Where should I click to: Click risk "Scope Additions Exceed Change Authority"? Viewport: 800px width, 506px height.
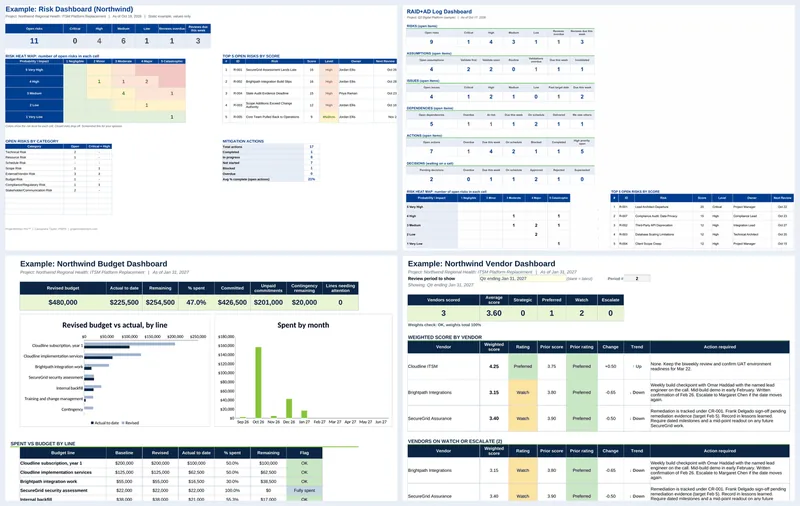[269, 105]
